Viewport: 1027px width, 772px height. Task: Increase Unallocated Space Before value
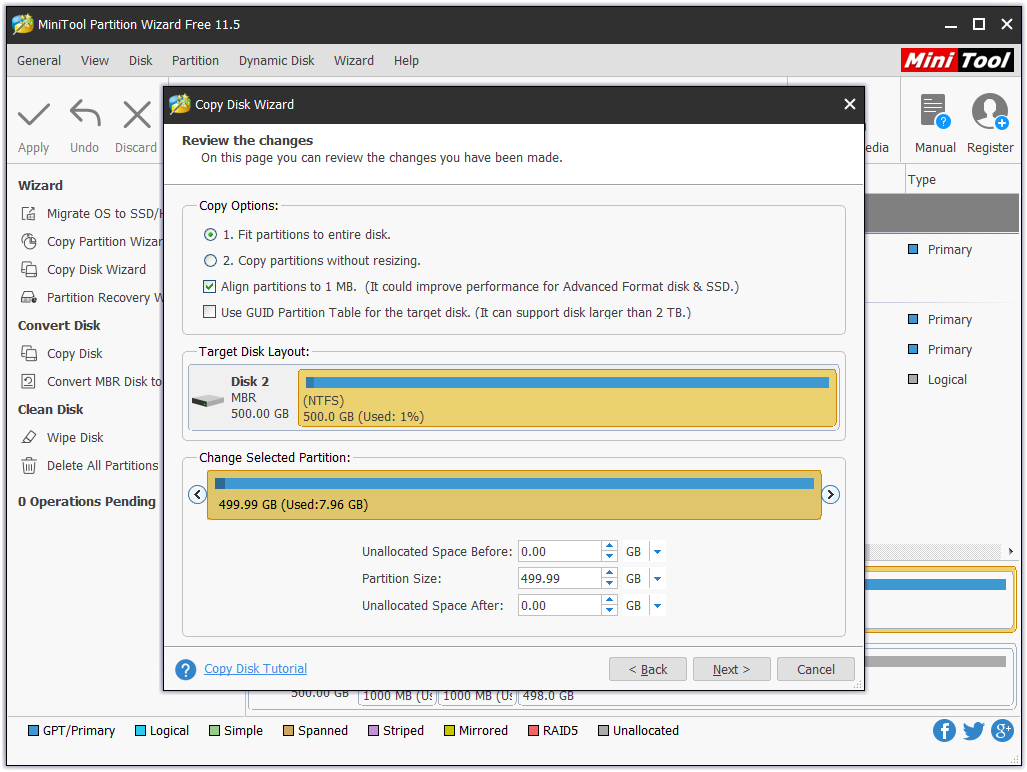coord(609,546)
